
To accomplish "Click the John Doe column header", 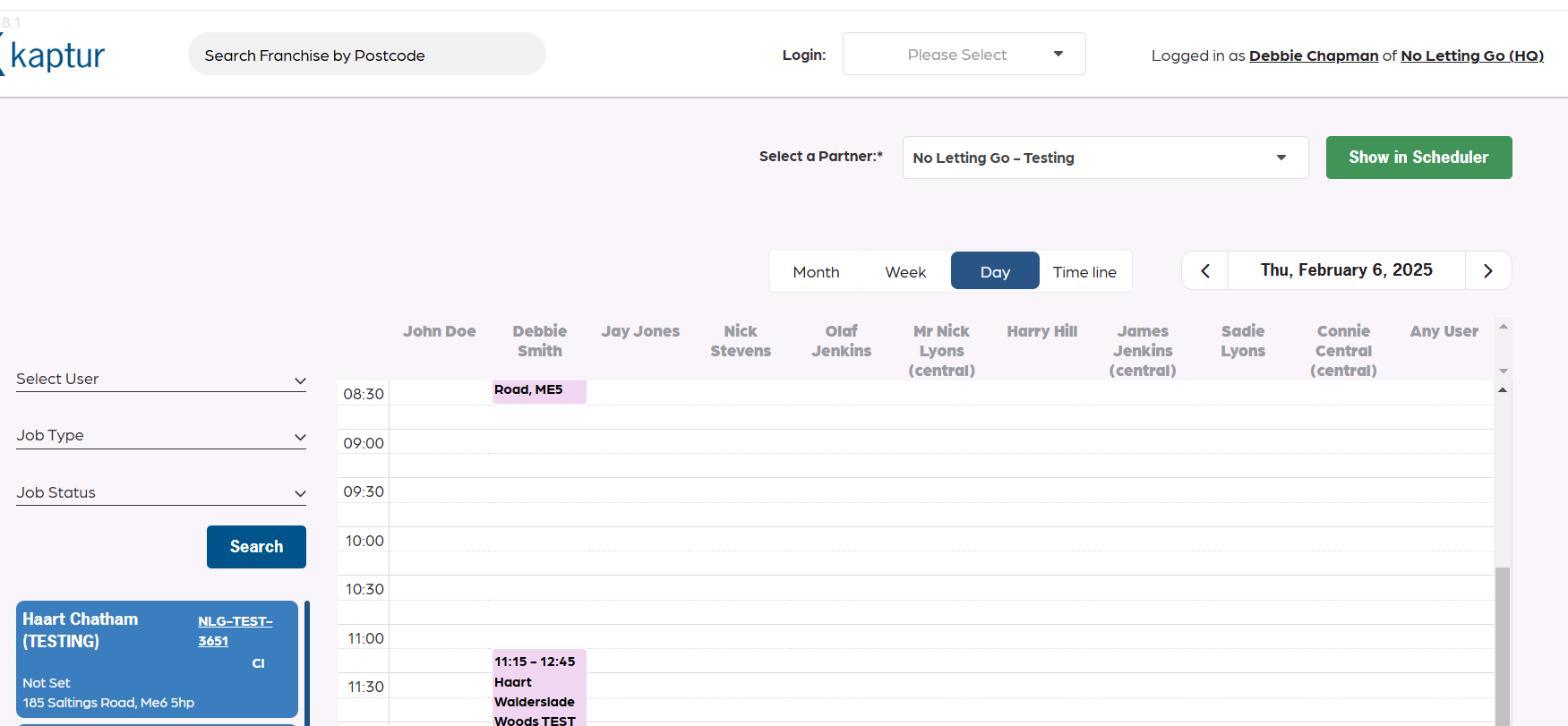I will 439,331.
